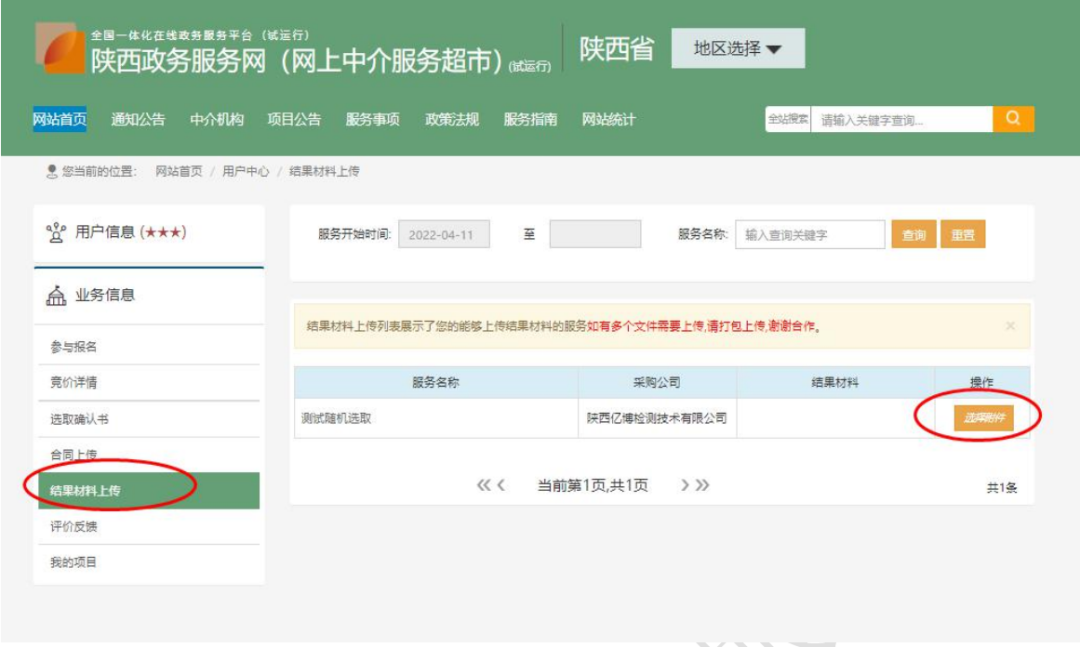Click the 网站首页 breadcrumb link
1080x647 pixels.
[179, 171]
